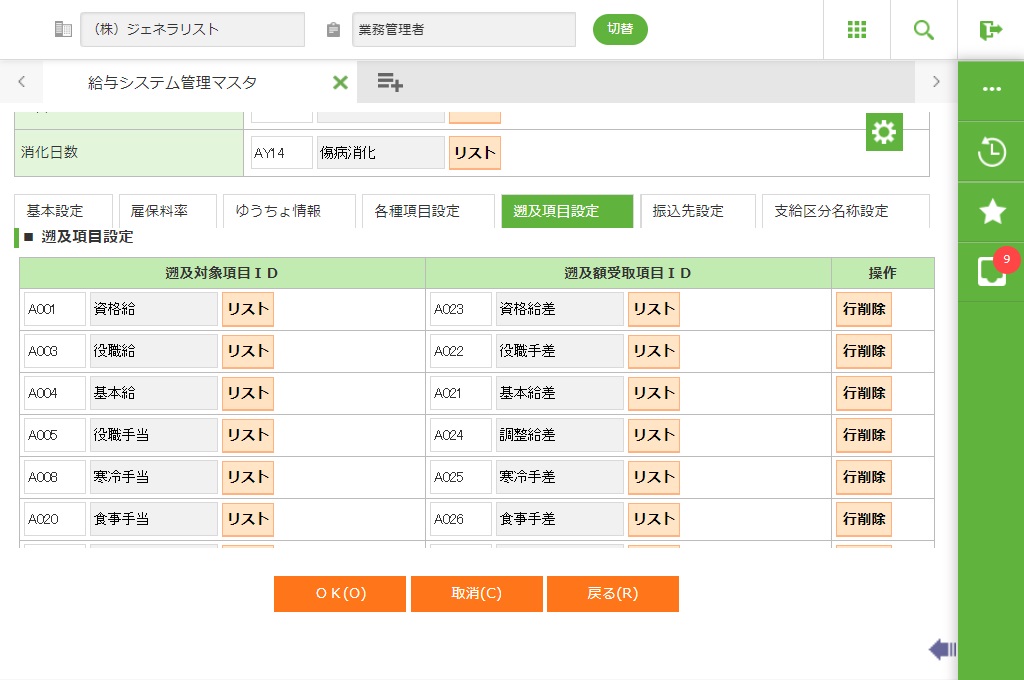The image size is (1024, 680).
Task: Click the add new tab icon
Action: pos(390,82)
